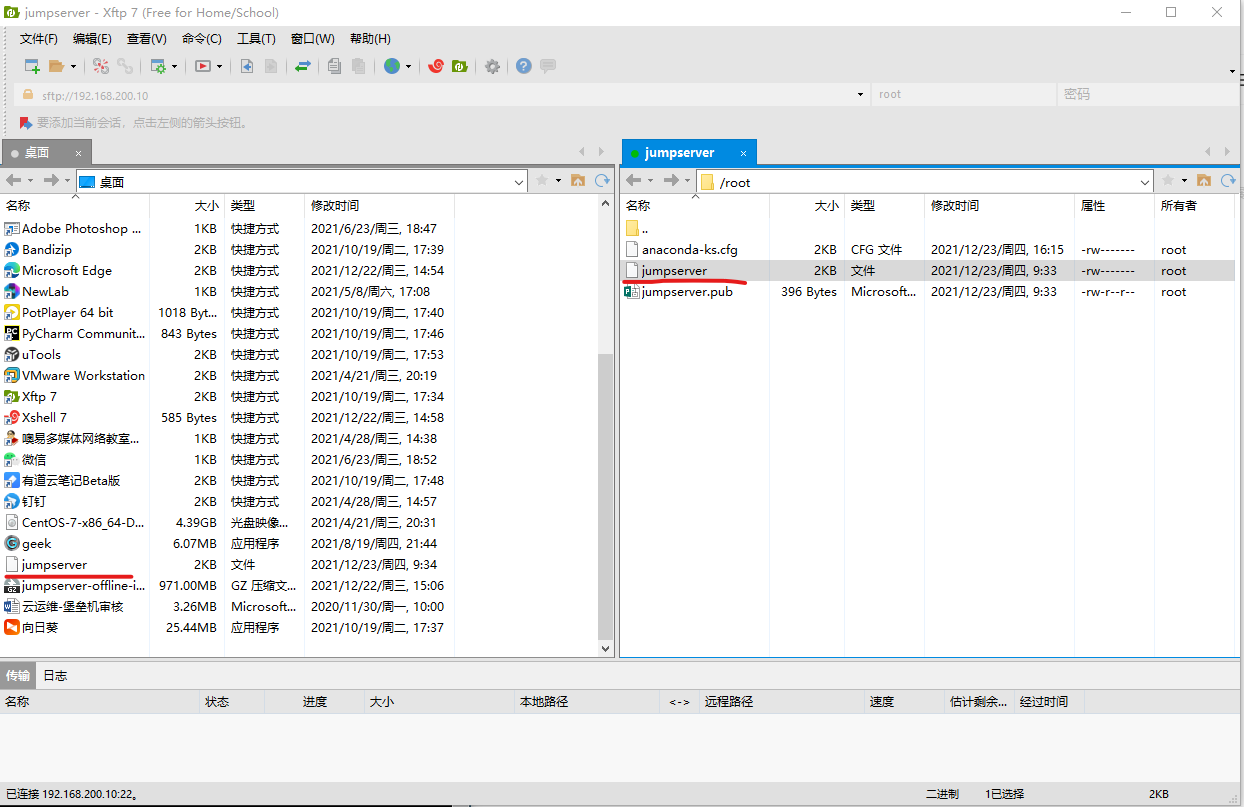This screenshot has height=807, width=1244.
Task: Click the New Session toolbar icon
Action: (x=32, y=66)
